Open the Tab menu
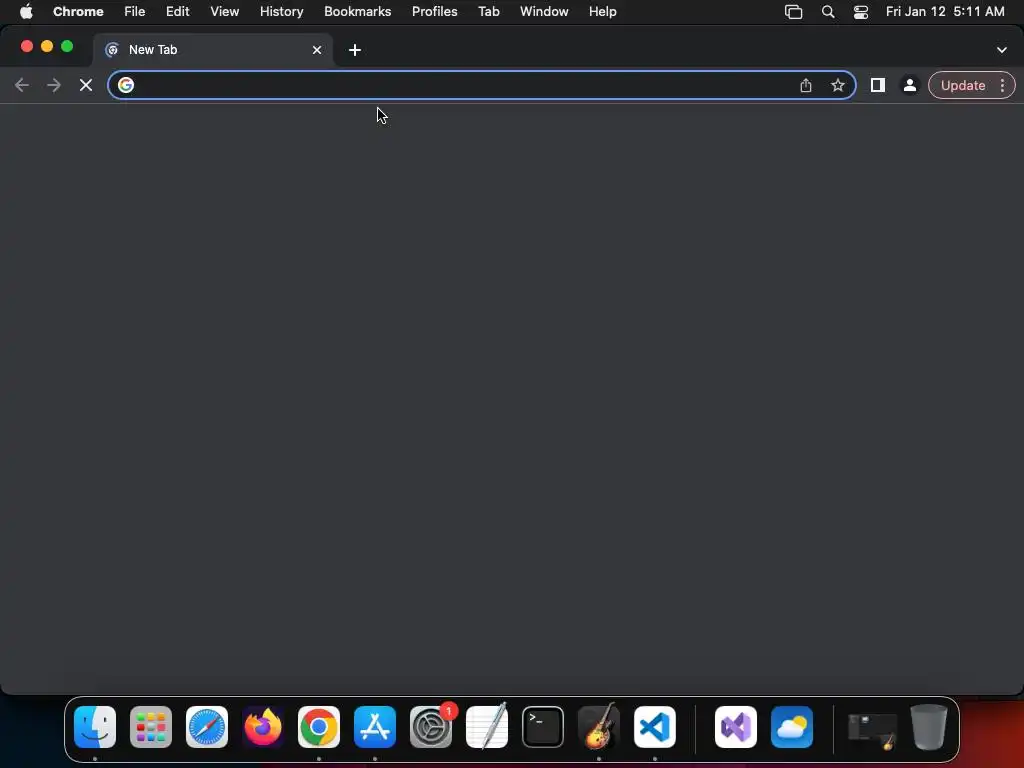Viewport: 1024px width, 768px height. point(488,12)
